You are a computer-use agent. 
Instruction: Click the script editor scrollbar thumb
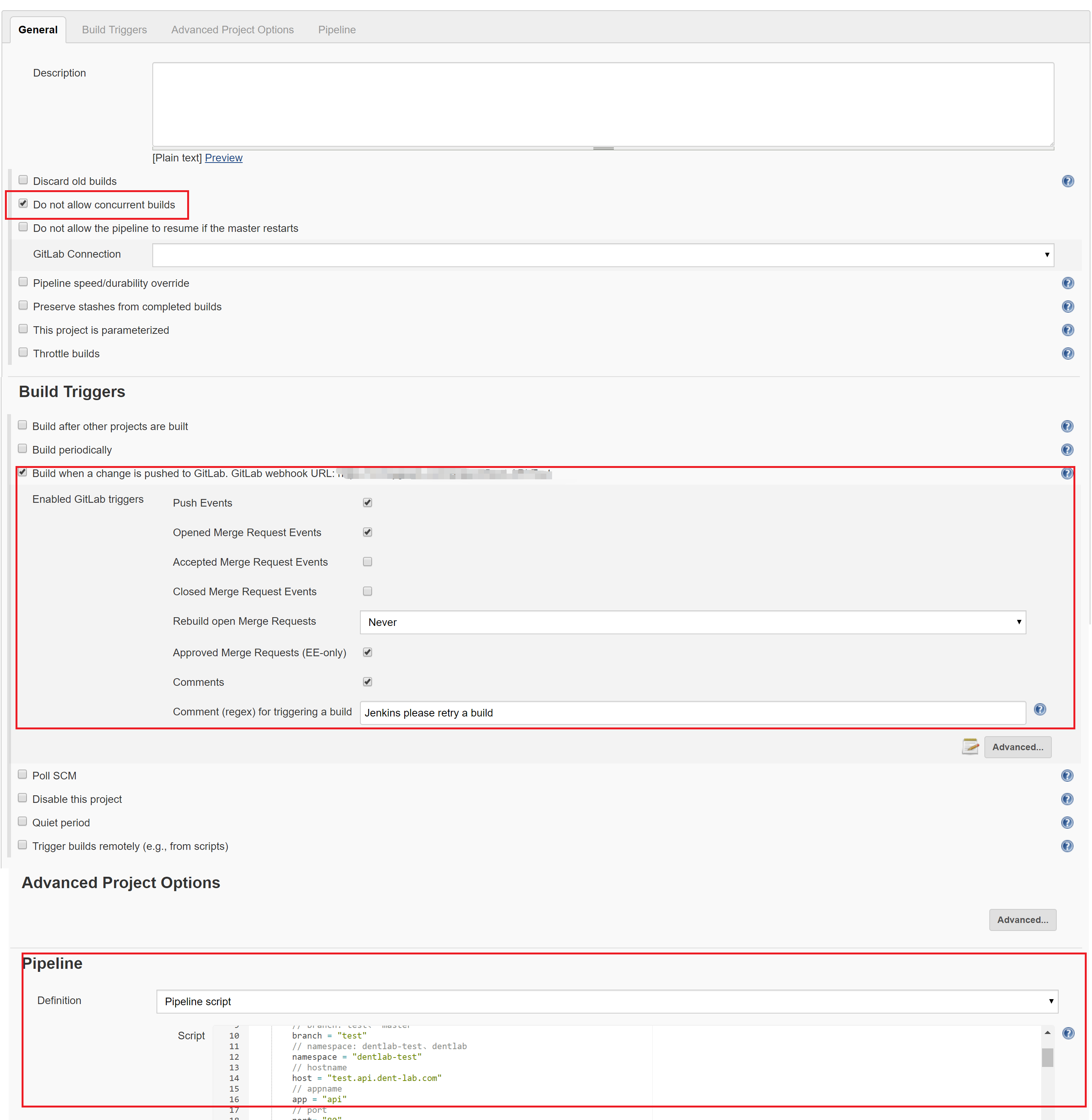[x=1047, y=1057]
